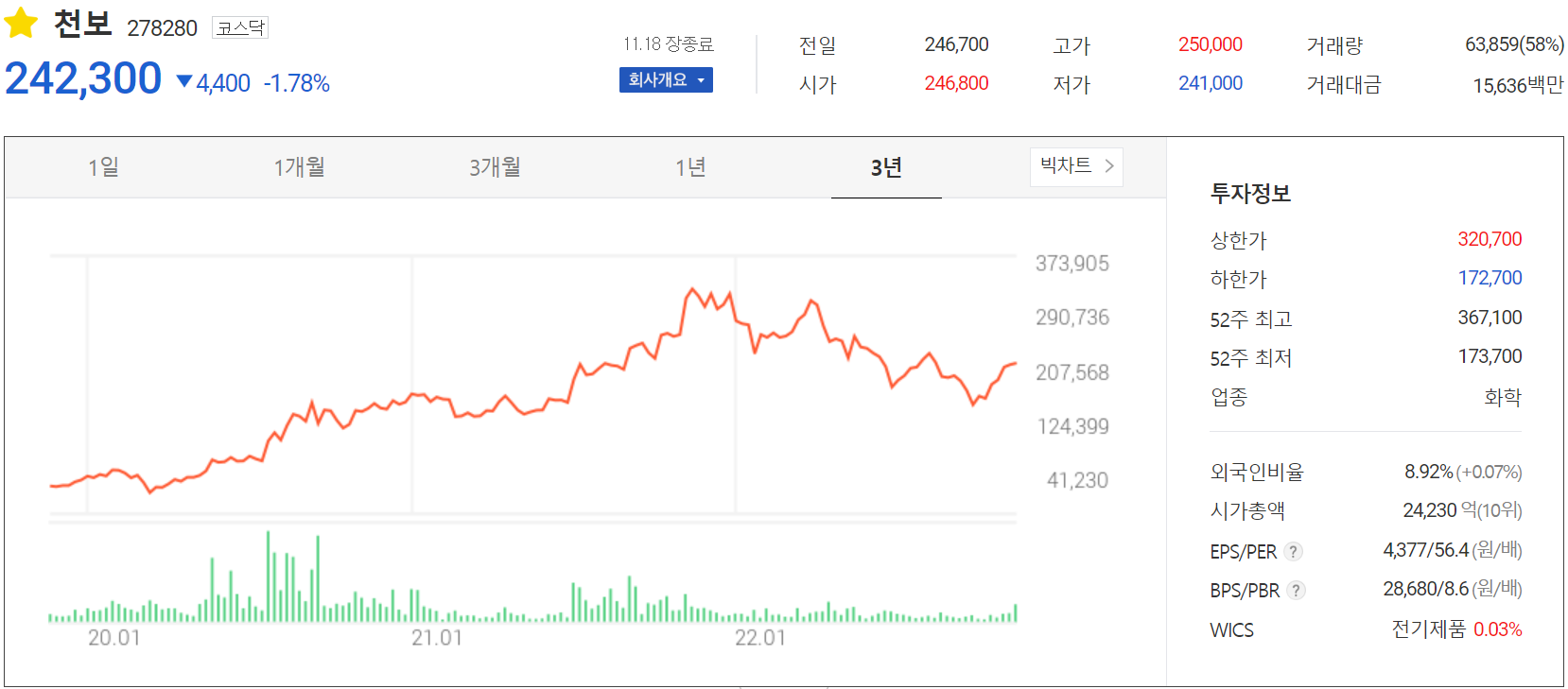The image size is (1568, 689).
Task: Click the 투자정보 heading
Action: 1250,194
